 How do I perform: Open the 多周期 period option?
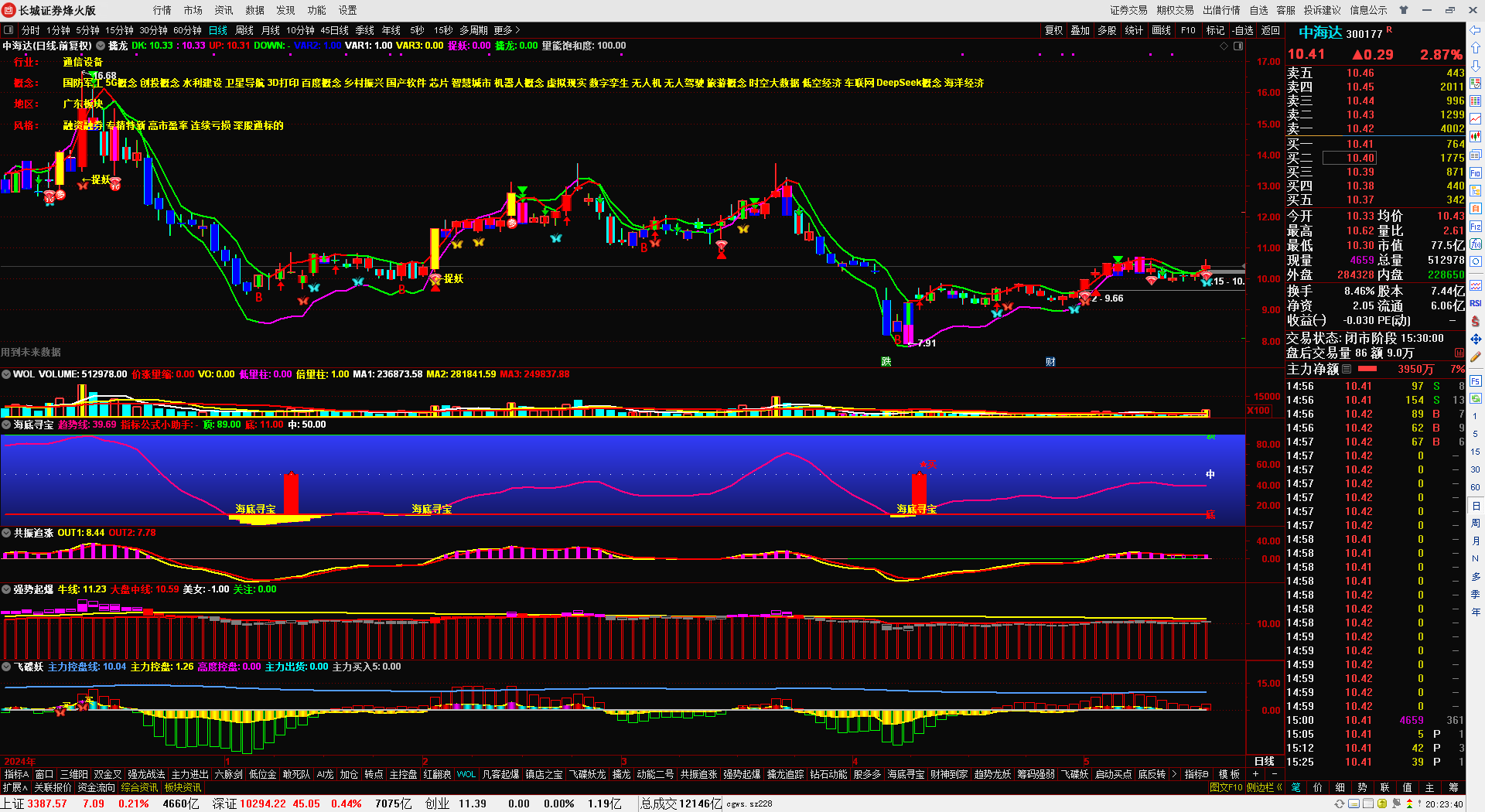pyautogui.click(x=473, y=30)
